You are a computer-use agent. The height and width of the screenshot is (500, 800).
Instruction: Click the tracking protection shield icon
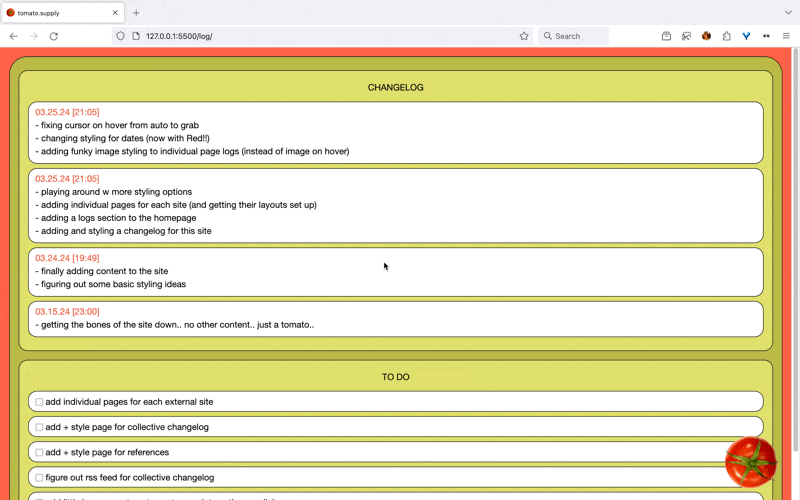coord(121,36)
